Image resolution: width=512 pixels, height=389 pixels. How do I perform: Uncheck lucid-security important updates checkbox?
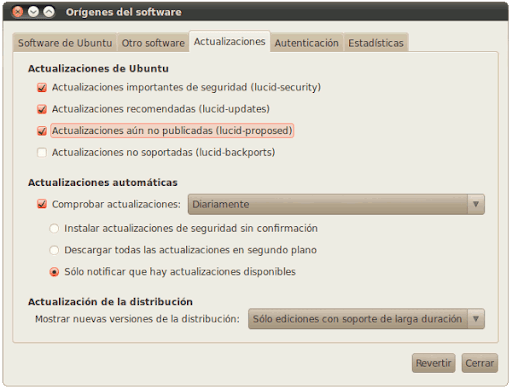point(42,87)
